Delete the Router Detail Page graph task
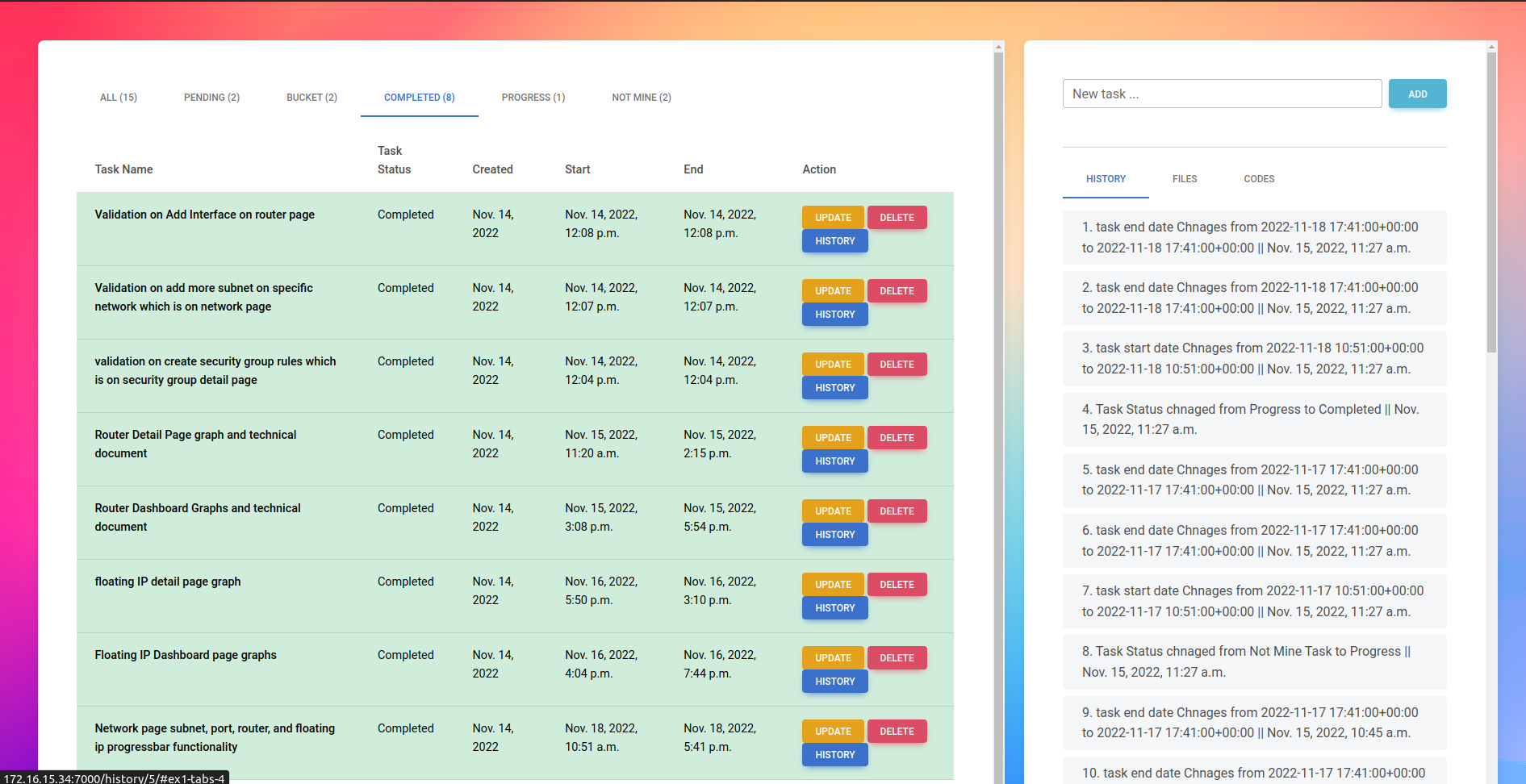Screen dimensions: 1526x784 (897, 438)
